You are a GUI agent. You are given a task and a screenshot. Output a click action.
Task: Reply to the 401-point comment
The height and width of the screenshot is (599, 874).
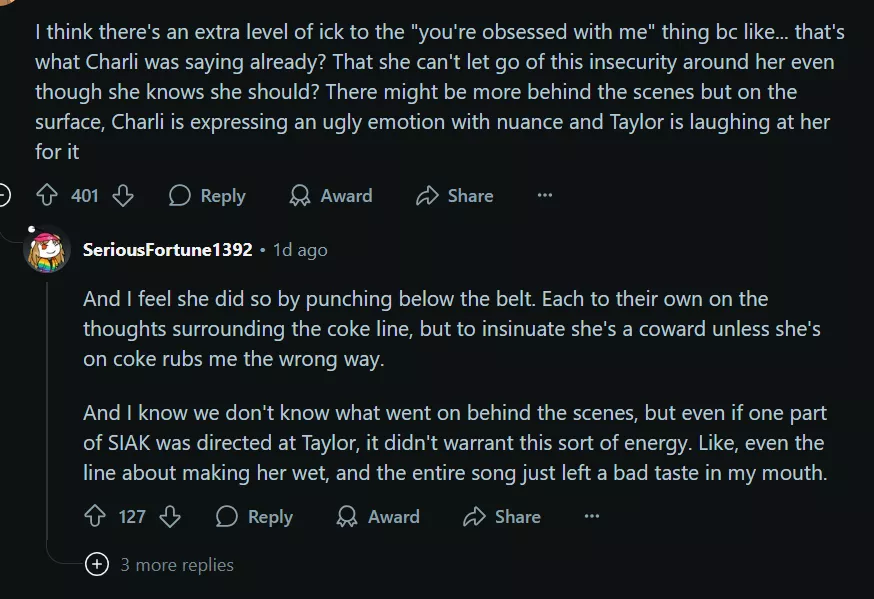tap(207, 196)
